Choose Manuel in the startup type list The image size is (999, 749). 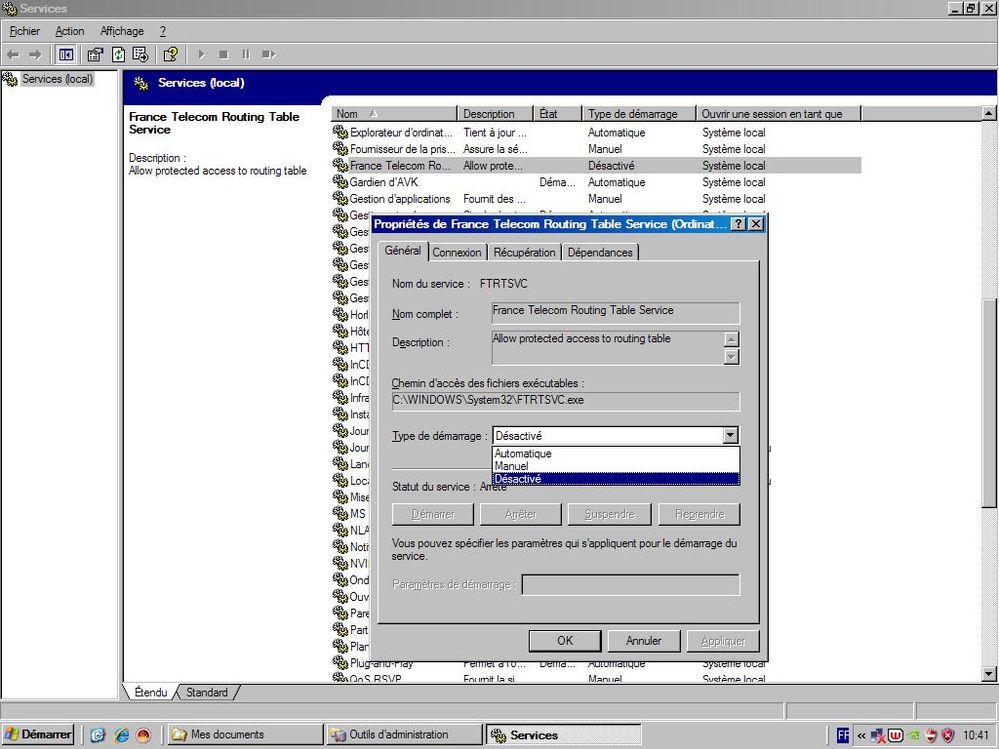[x=511, y=466]
